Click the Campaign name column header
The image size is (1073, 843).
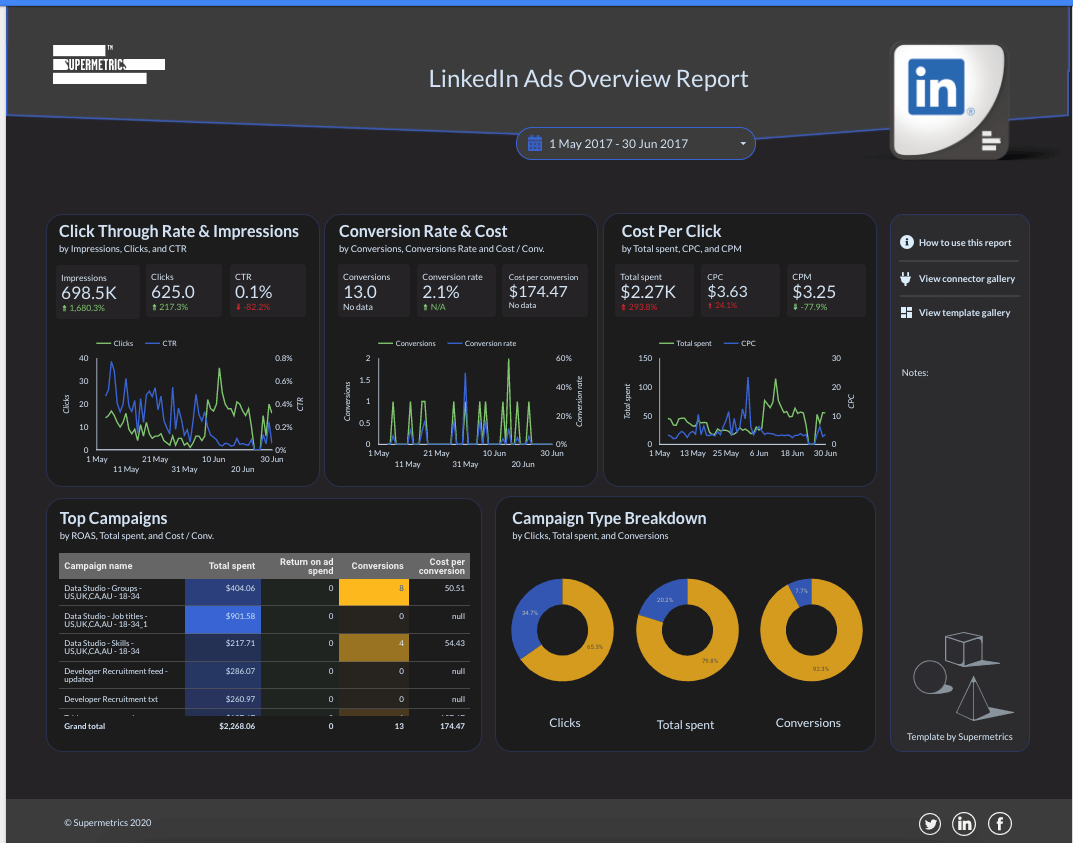point(99,566)
